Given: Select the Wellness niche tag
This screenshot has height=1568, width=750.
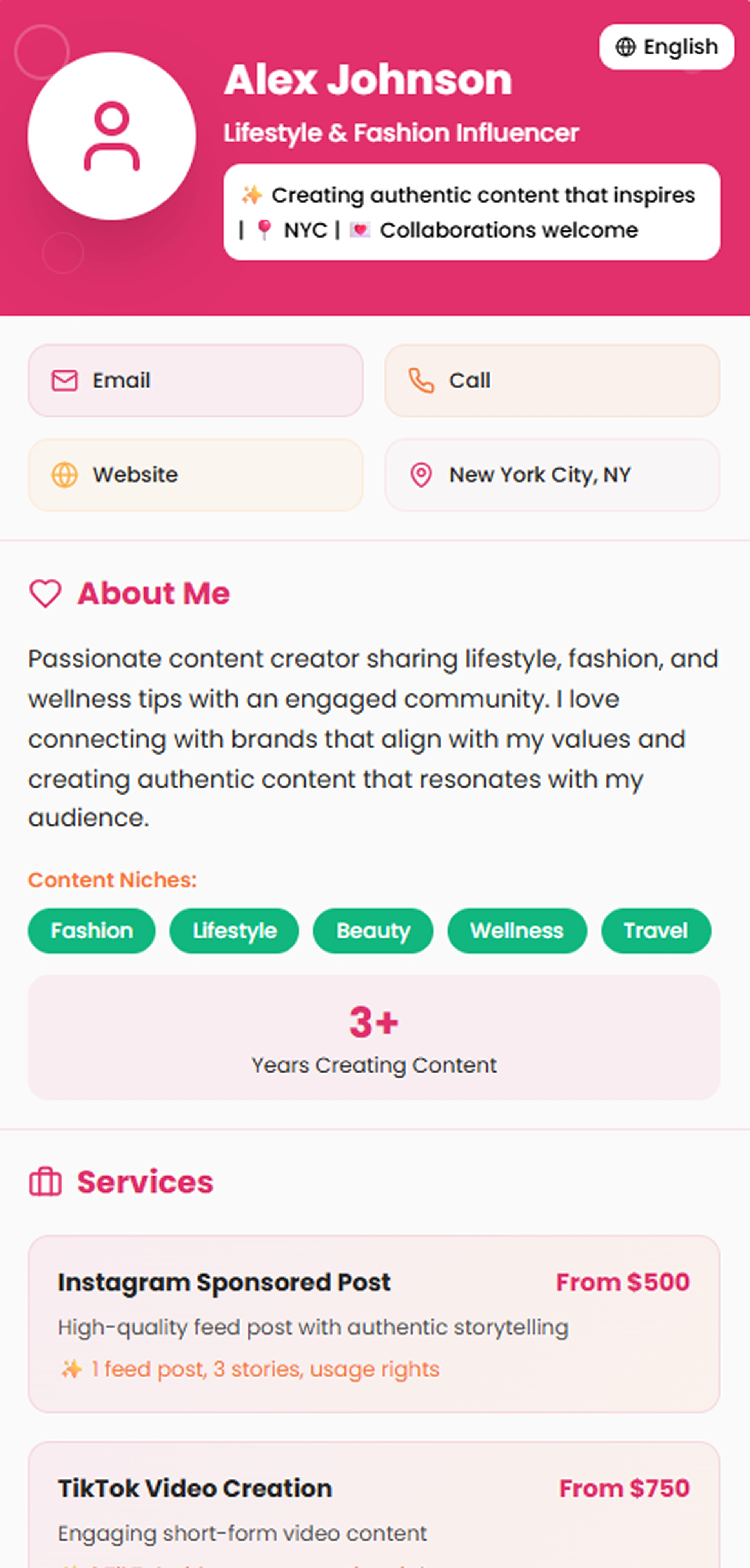Looking at the screenshot, I should (517, 931).
